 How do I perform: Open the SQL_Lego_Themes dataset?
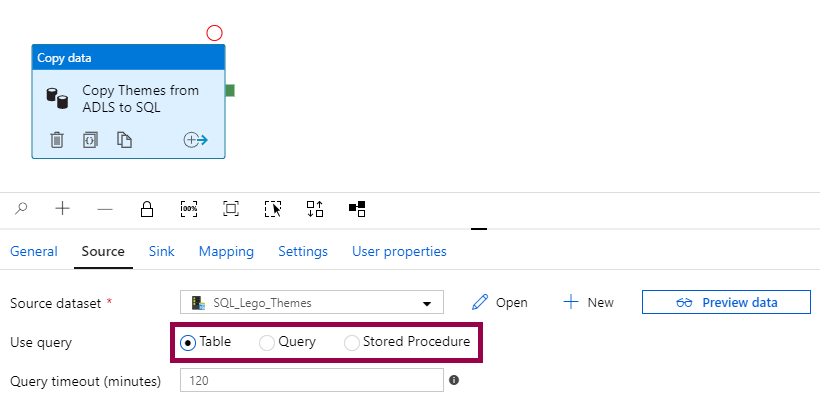click(500, 302)
